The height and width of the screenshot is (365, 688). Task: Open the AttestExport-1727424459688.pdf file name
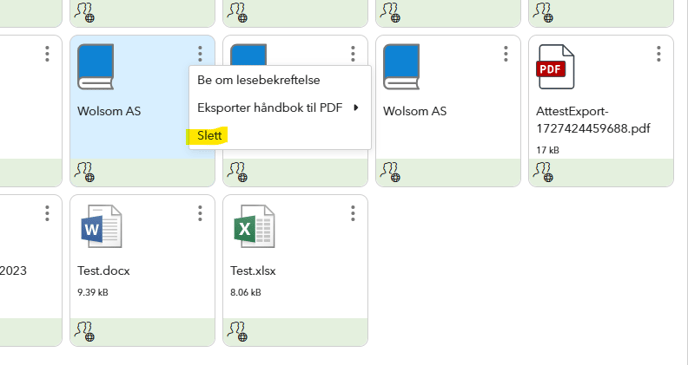tap(593, 120)
